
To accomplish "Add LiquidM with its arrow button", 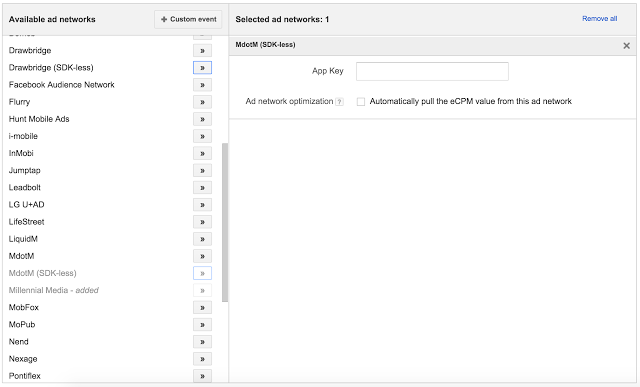I will pyautogui.click(x=202, y=239).
